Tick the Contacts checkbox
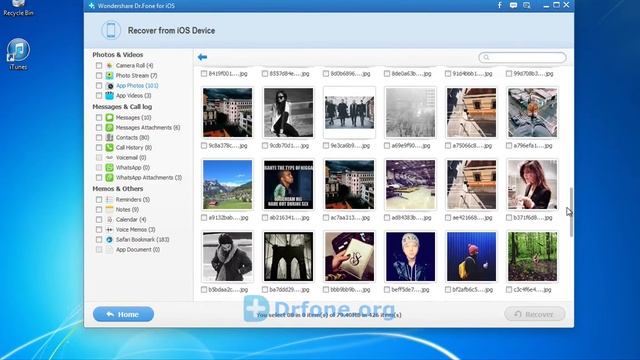This screenshot has height=360, width=640. 99,138
